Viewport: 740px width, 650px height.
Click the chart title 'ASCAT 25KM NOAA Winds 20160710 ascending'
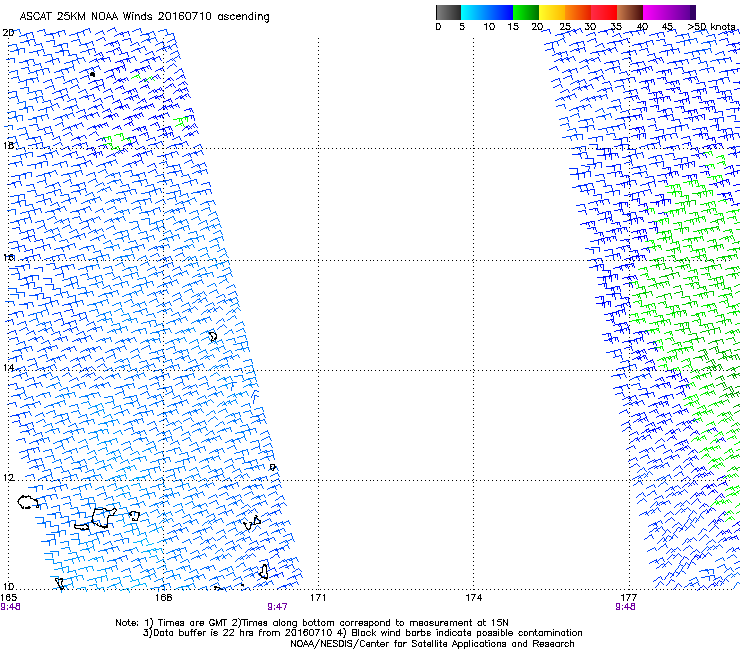pos(144,17)
